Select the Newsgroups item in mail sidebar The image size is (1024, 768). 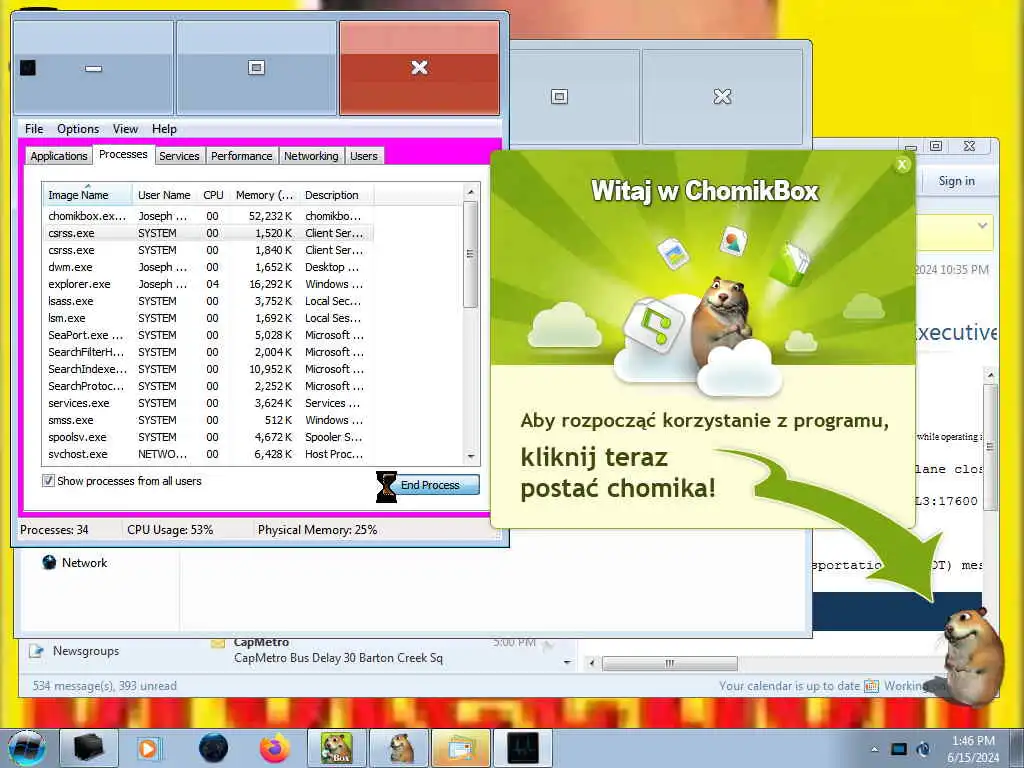[86, 650]
